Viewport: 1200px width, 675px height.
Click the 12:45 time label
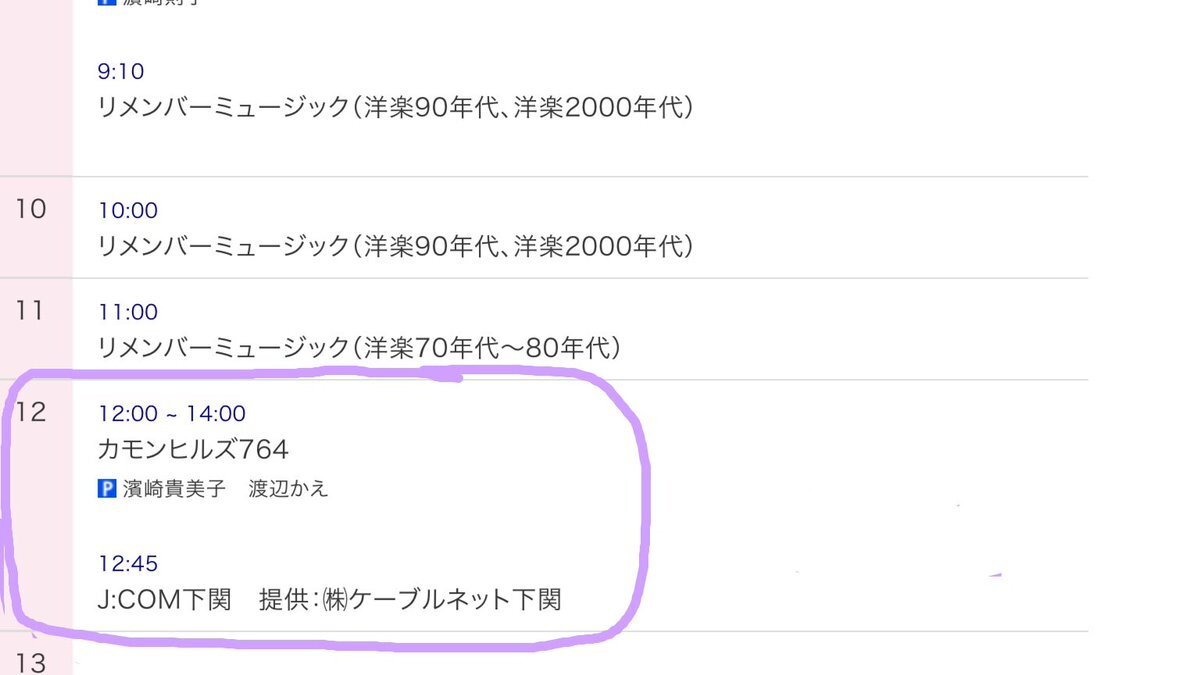128,564
